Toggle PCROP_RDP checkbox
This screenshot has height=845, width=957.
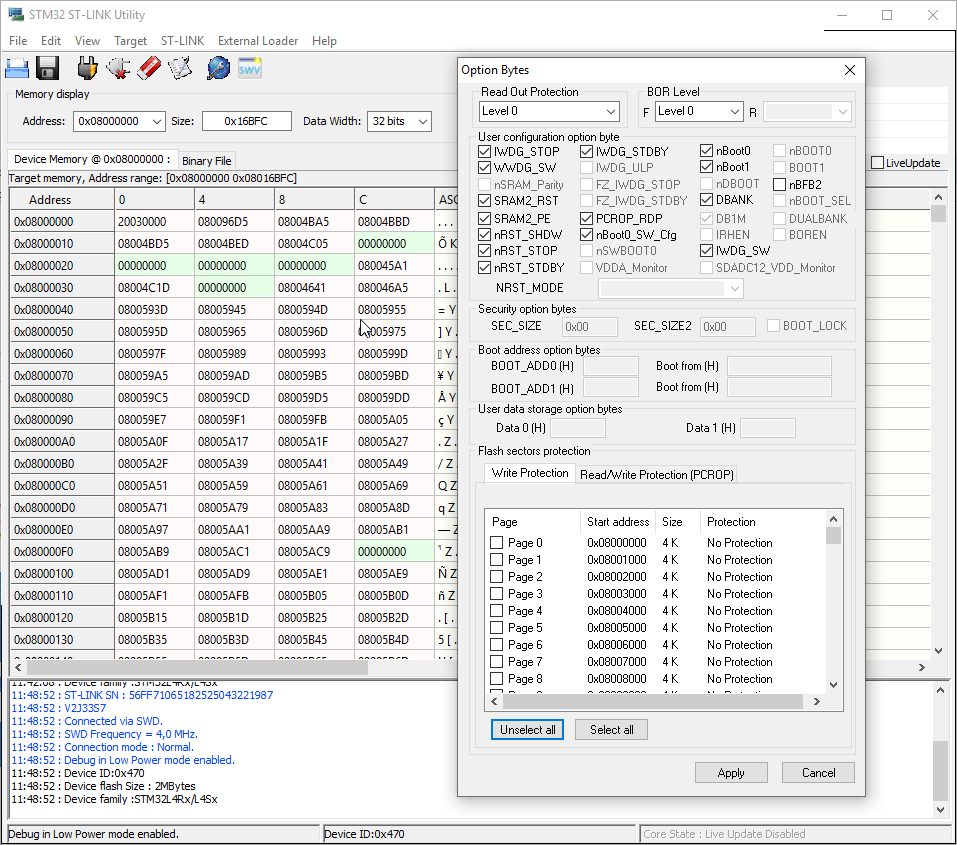click(x=587, y=218)
